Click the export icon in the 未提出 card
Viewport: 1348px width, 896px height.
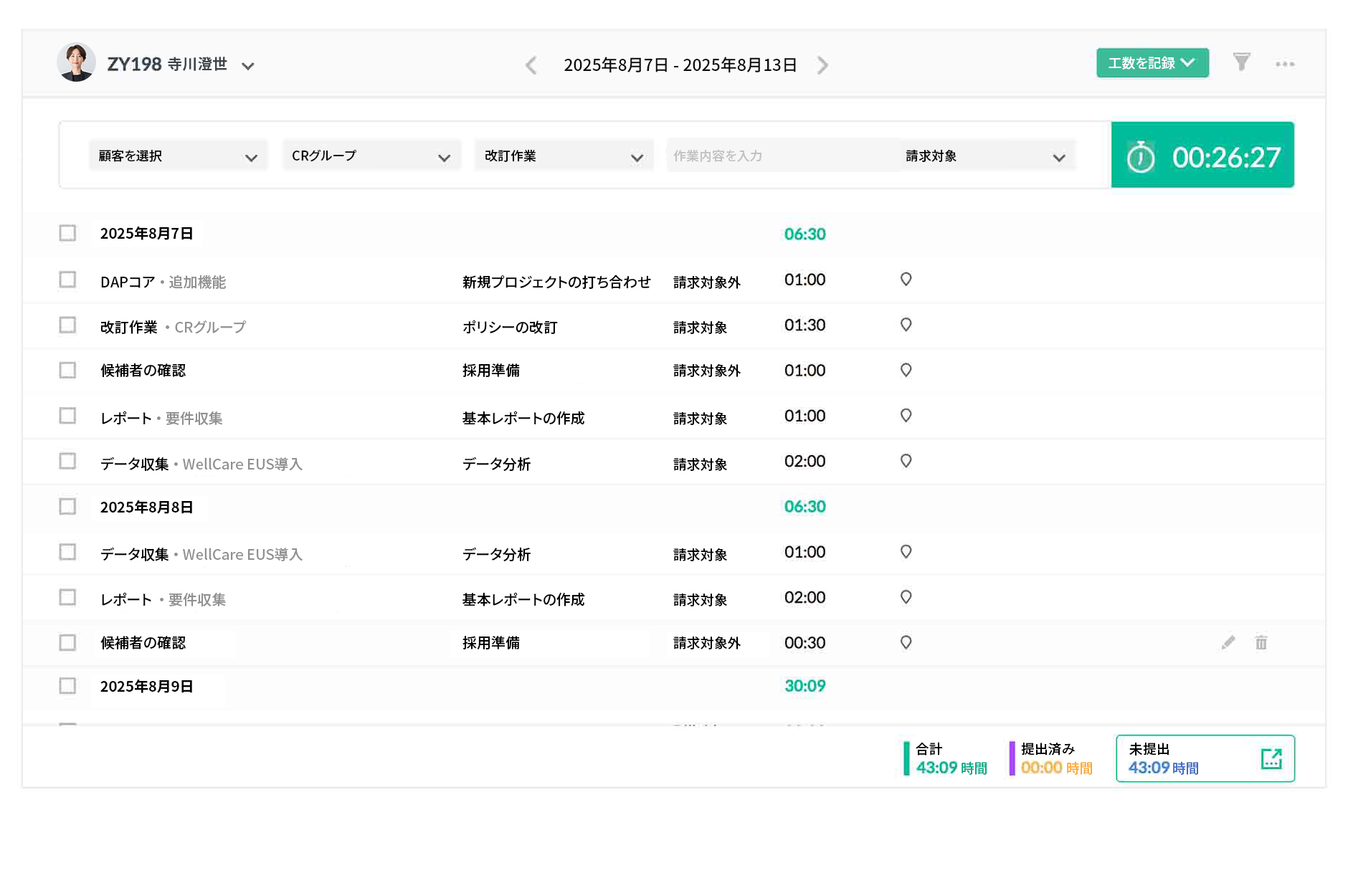(x=1271, y=758)
